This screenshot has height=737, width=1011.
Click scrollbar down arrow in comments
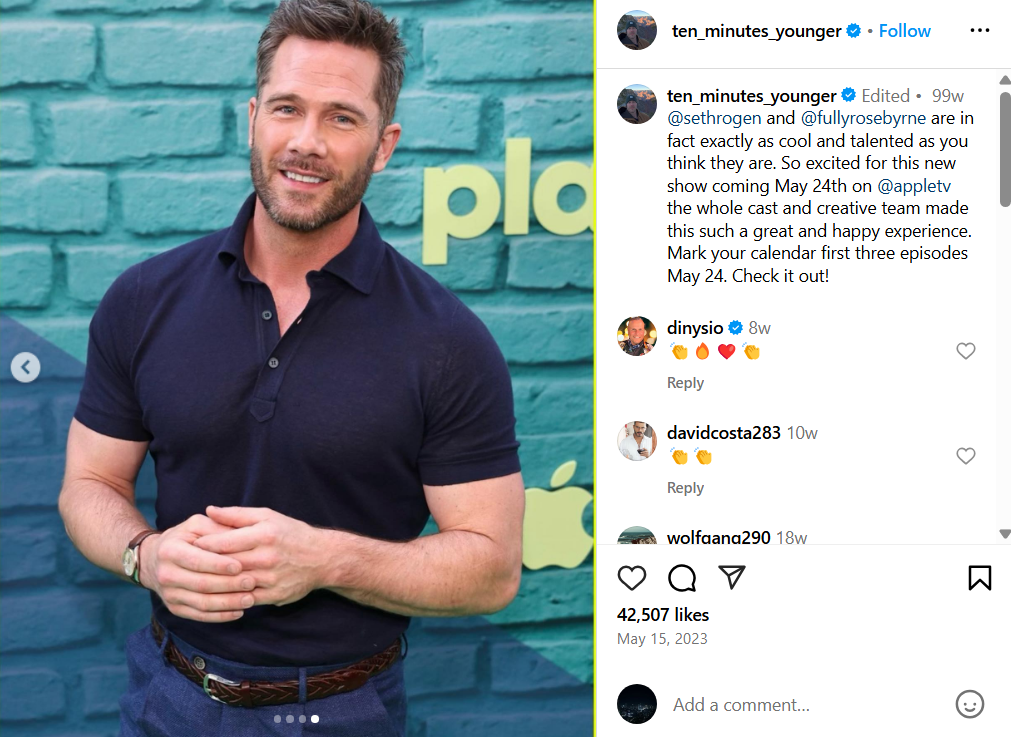tap(1005, 533)
